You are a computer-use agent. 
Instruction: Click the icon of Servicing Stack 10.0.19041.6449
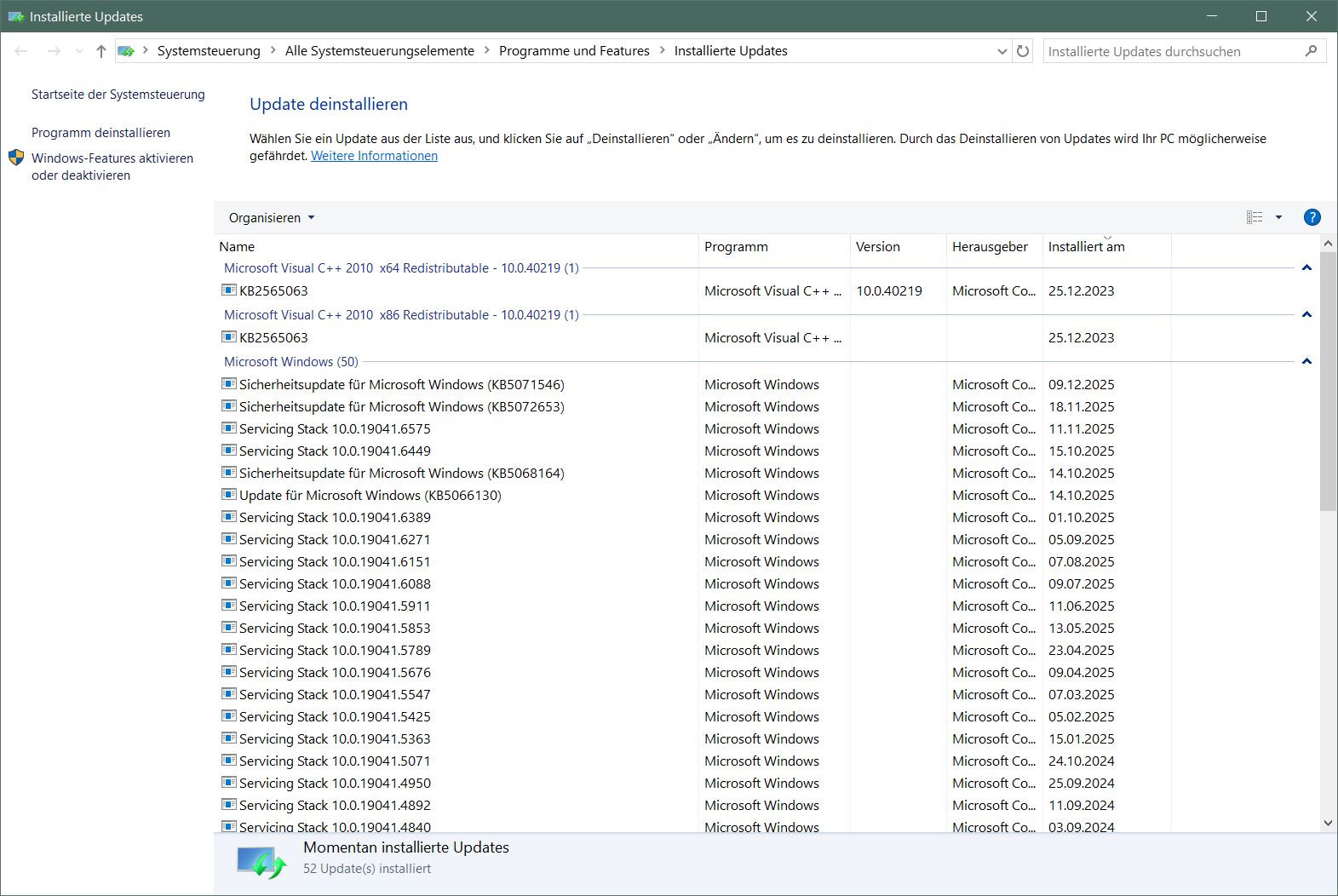point(228,451)
